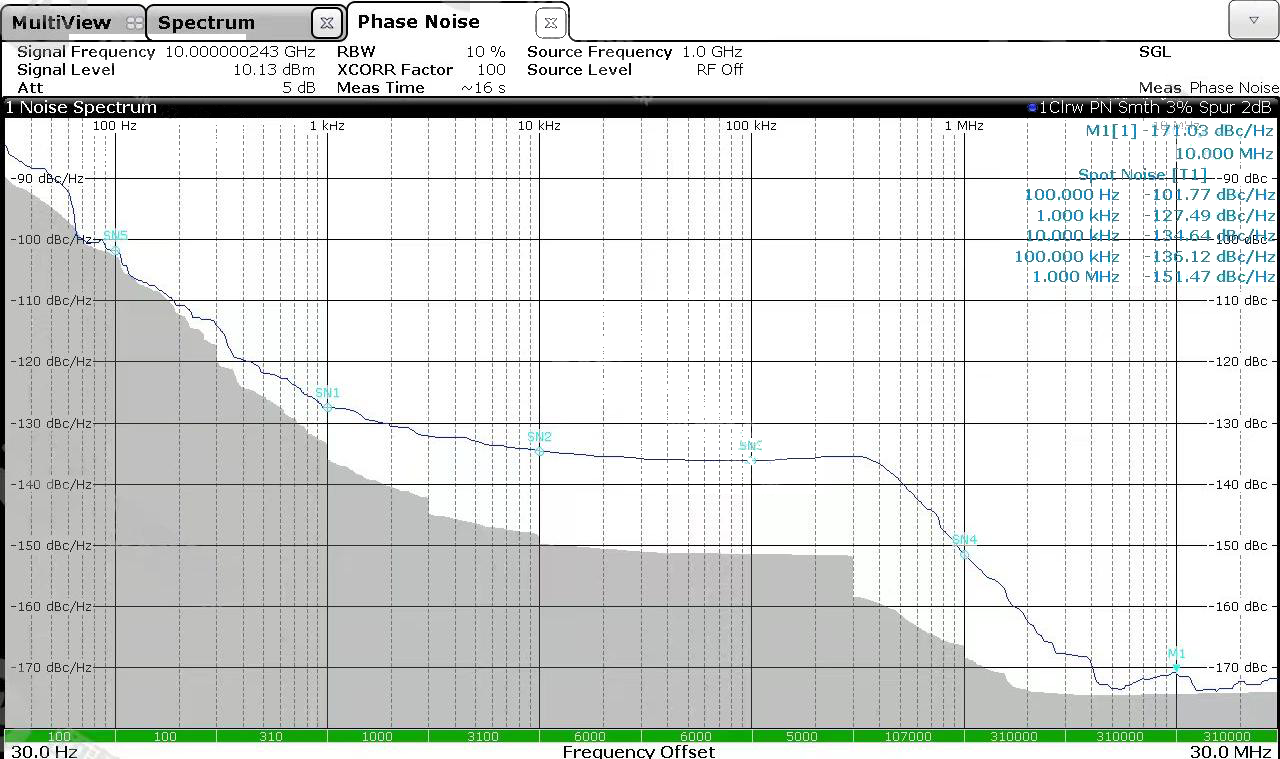Screen dimensions: 1280x759
Task: Click the 3100 segment in green progress bar
Action: click(483, 736)
